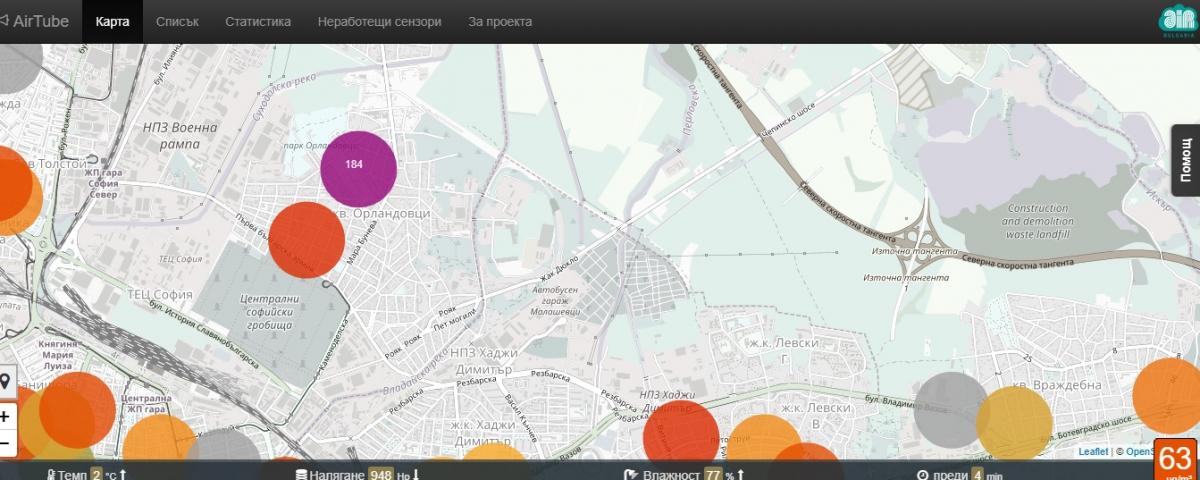Open the Air Bulgaria logo link
This screenshot has width=1200, height=480.
[1177, 21]
